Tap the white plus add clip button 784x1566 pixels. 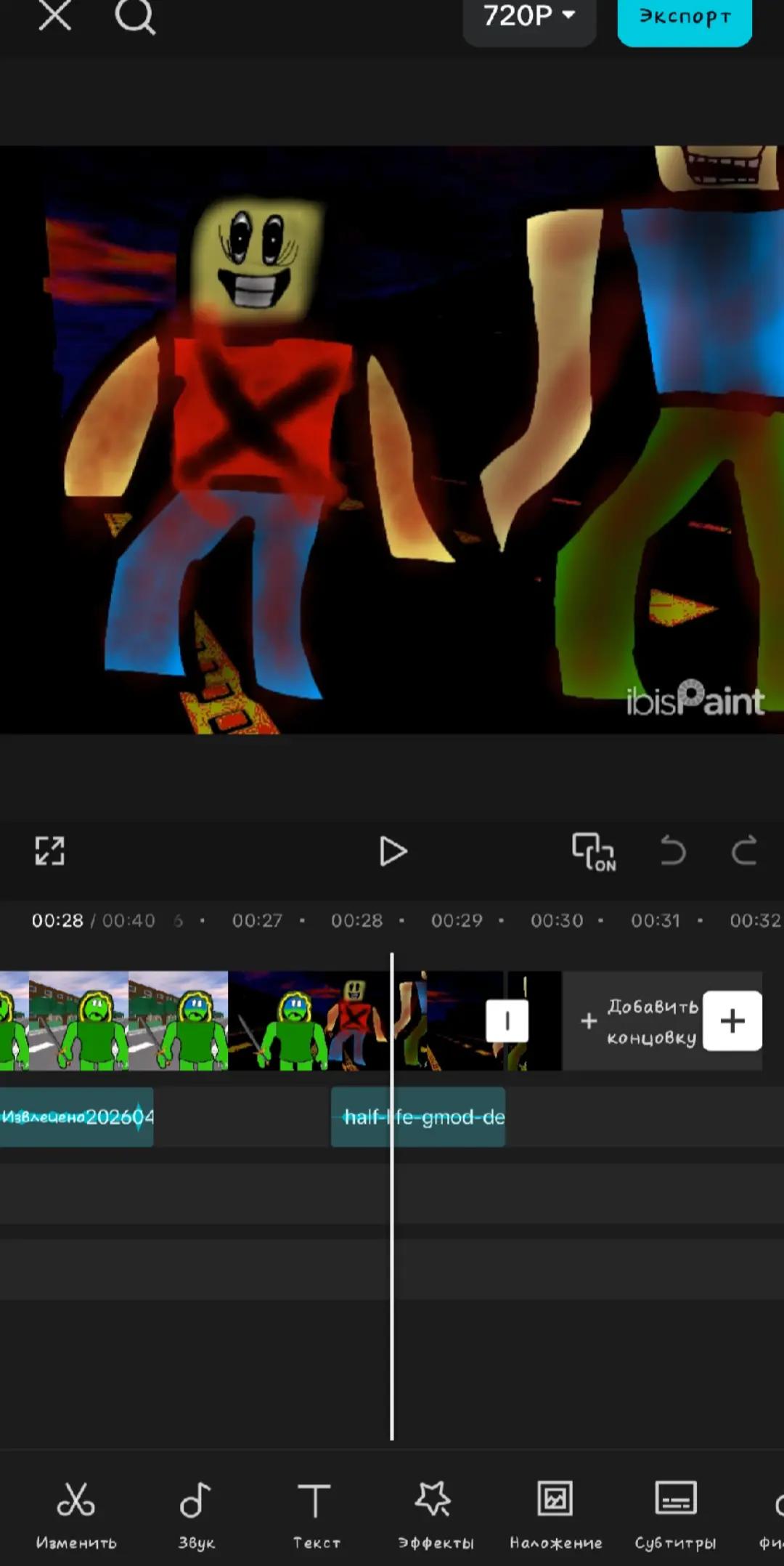tap(732, 1021)
